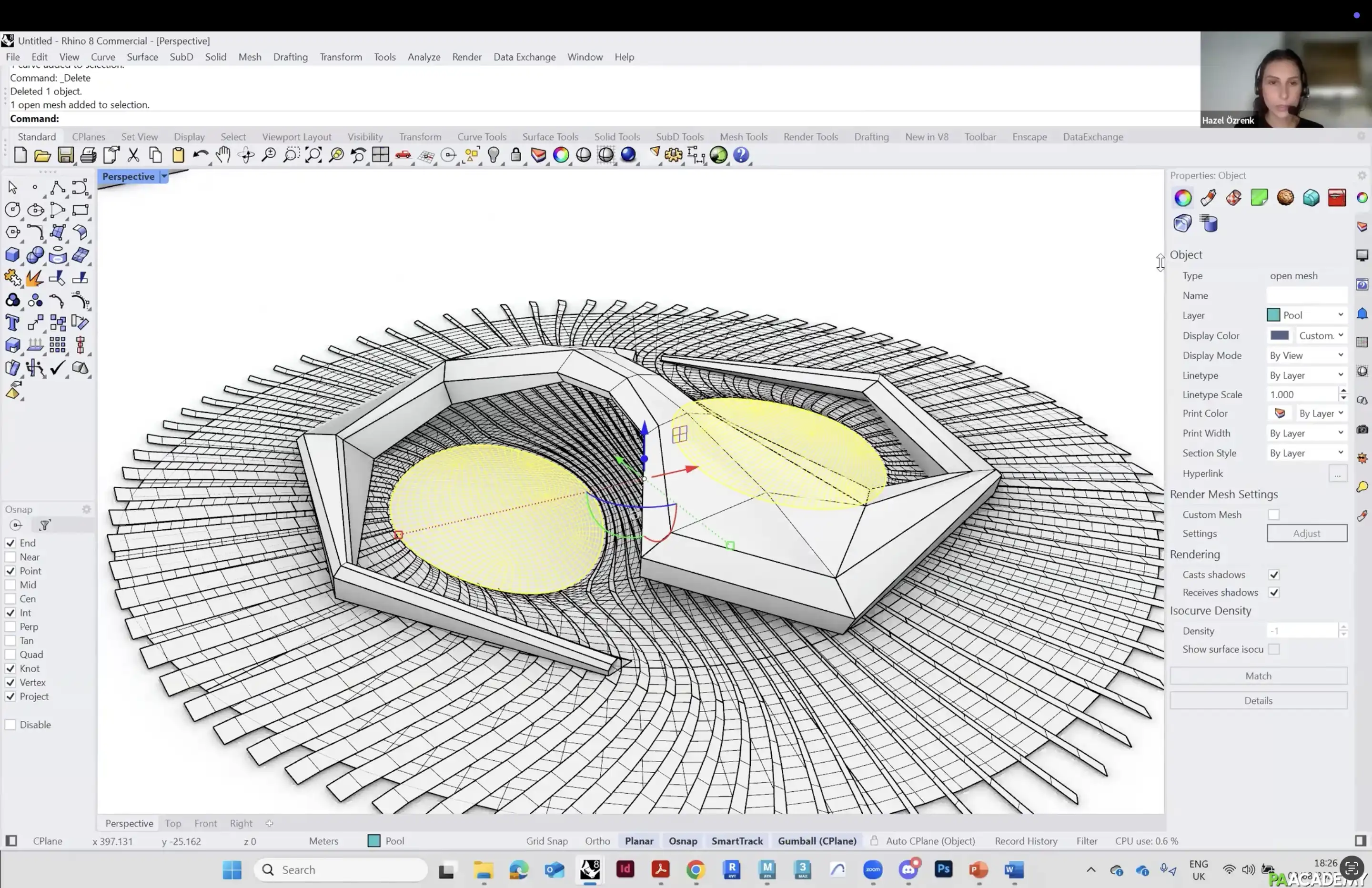Uncheck the Casts shadows checkbox
Viewport: 1372px width, 888px height.
coord(1274,575)
